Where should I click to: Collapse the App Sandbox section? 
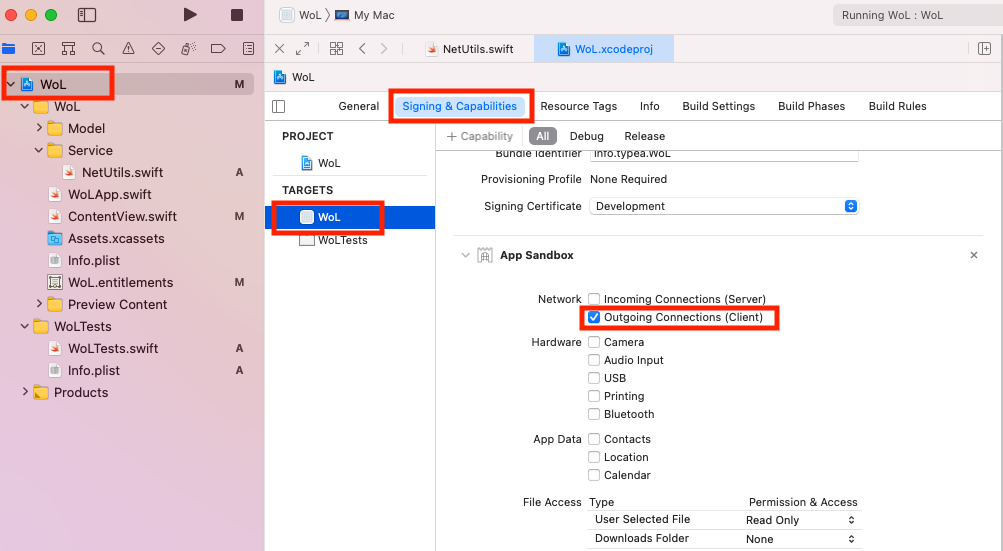point(464,255)
